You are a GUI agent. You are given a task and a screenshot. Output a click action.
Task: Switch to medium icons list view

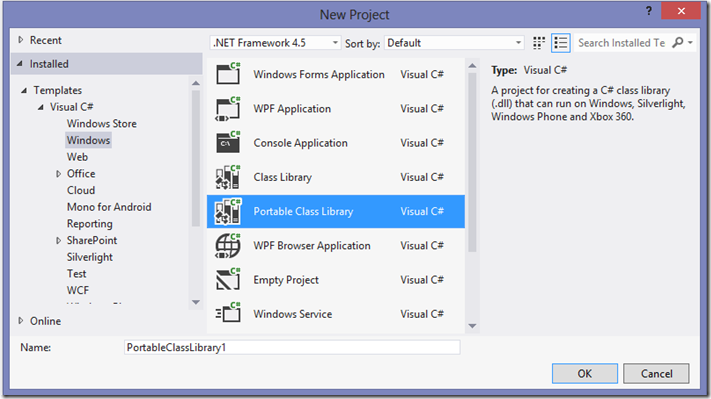(560, 43)
